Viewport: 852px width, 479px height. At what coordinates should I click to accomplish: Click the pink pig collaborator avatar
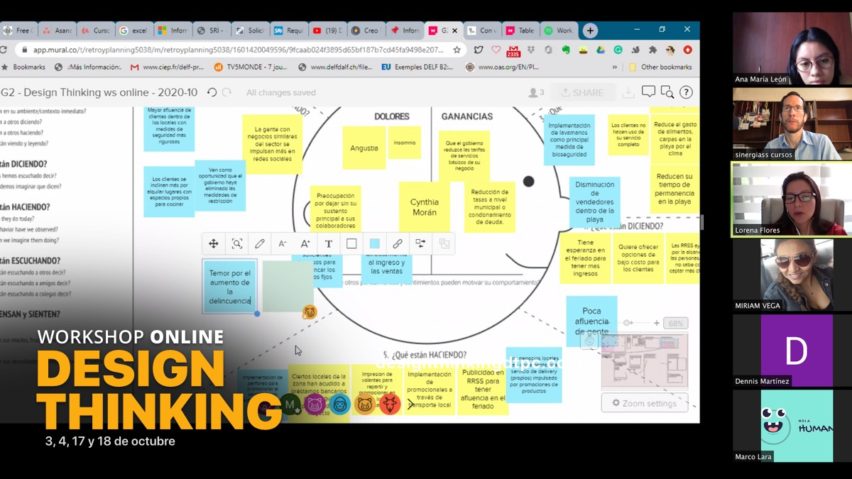click(315, 404)
